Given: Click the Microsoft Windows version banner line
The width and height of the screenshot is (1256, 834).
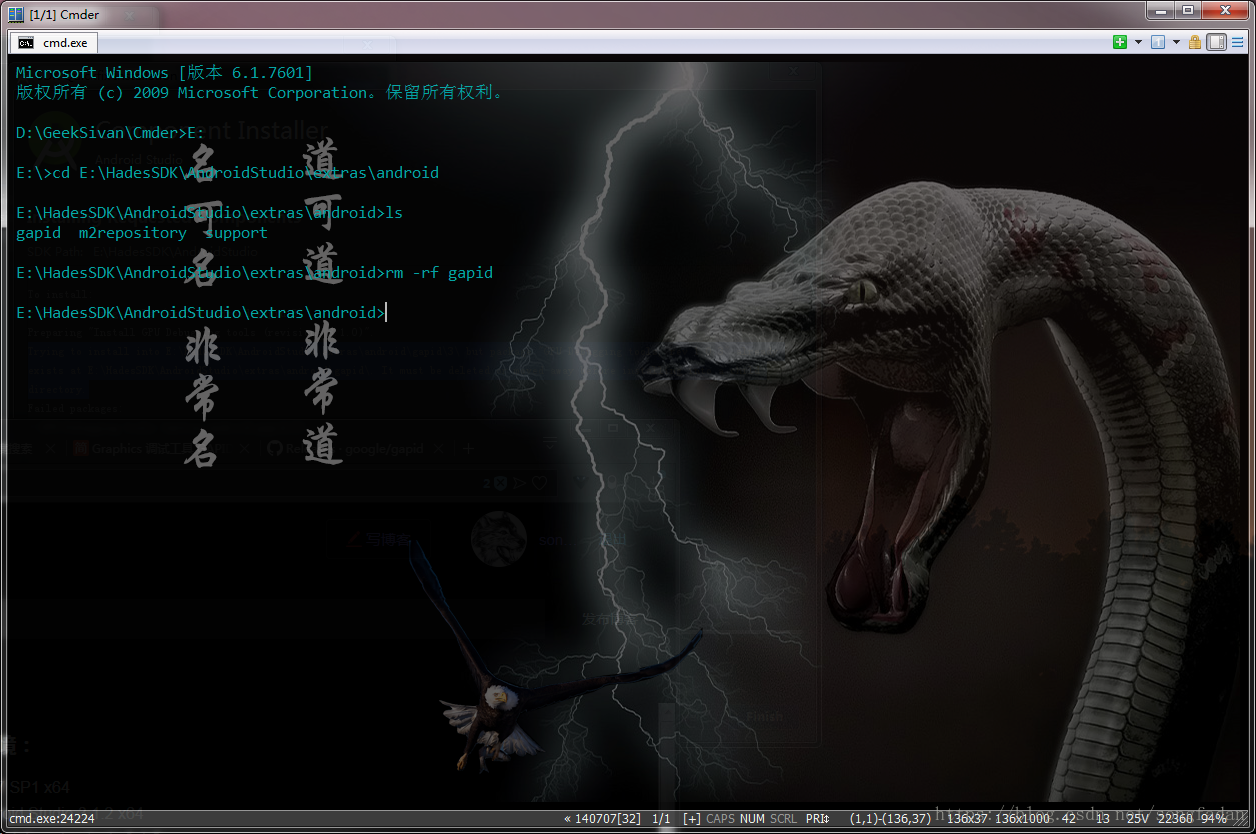Looking at the screenshot, I should click(x=164, y=72).
